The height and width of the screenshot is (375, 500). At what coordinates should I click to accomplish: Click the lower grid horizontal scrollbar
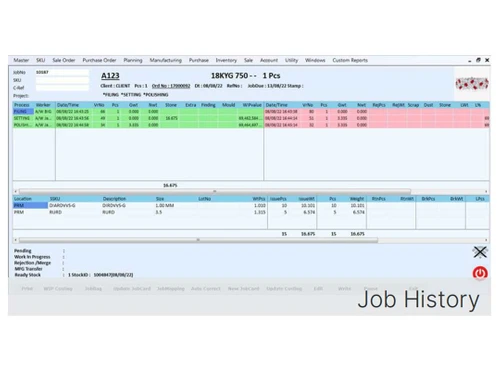198,240
